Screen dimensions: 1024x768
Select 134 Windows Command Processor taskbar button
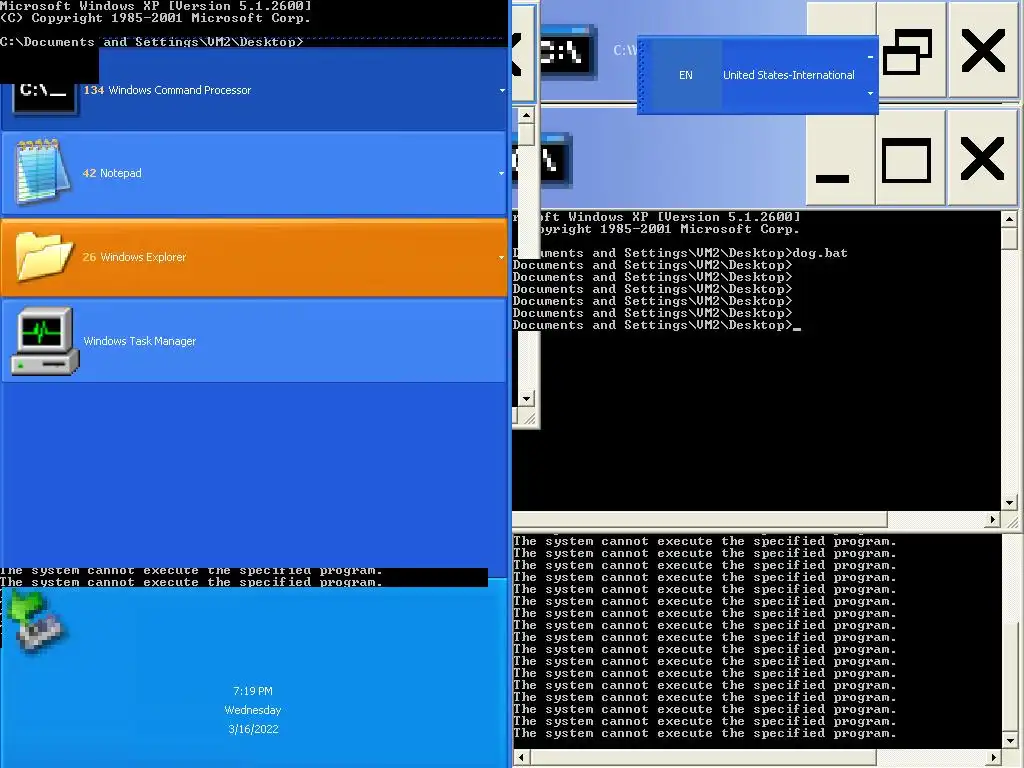click(x=254, y=90)
